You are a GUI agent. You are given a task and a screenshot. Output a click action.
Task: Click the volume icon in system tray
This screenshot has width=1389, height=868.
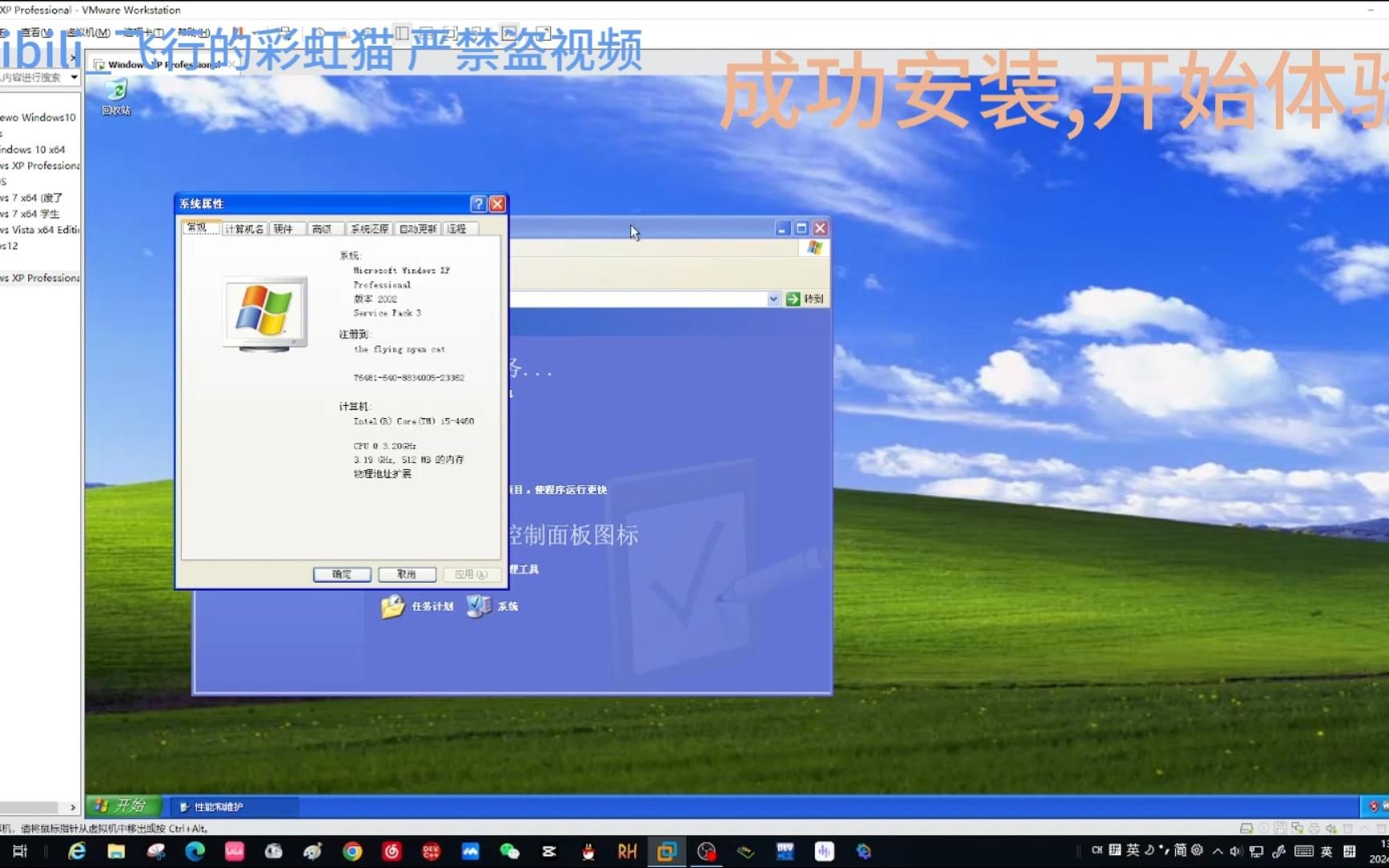[x=1236, y=851]
